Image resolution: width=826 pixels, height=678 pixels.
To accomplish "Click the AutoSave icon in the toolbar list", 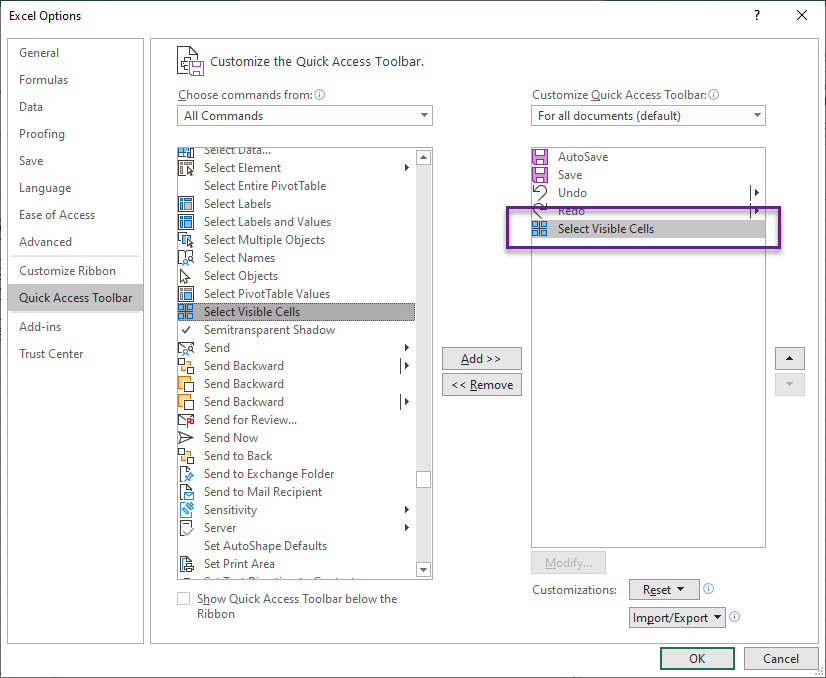I will point(540,157).
